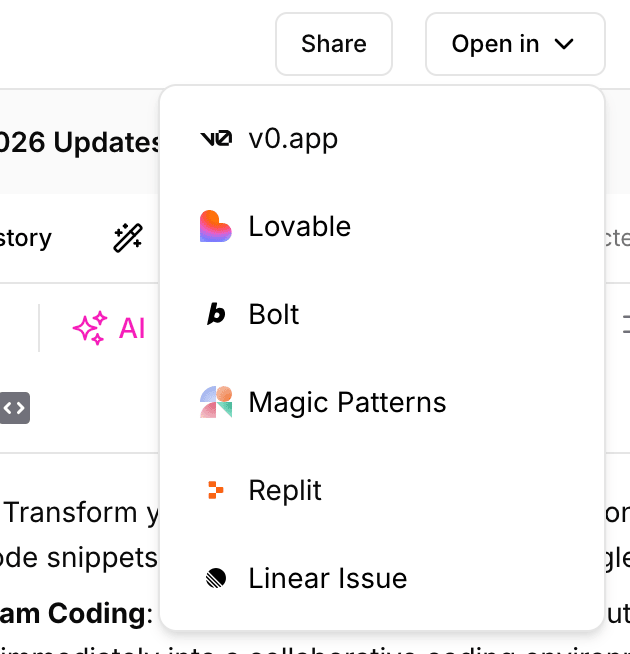Select v0.app from menu
The image size is (630, 654).
coord(293,139)
